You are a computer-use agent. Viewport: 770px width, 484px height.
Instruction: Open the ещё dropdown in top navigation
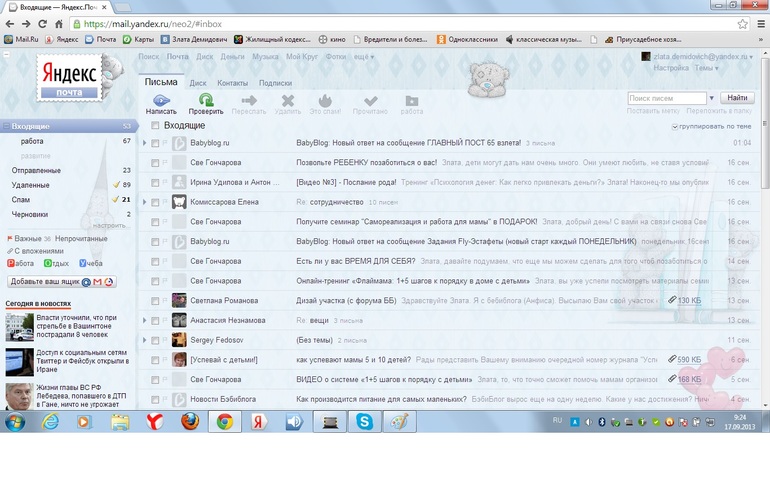pos(364,57)
